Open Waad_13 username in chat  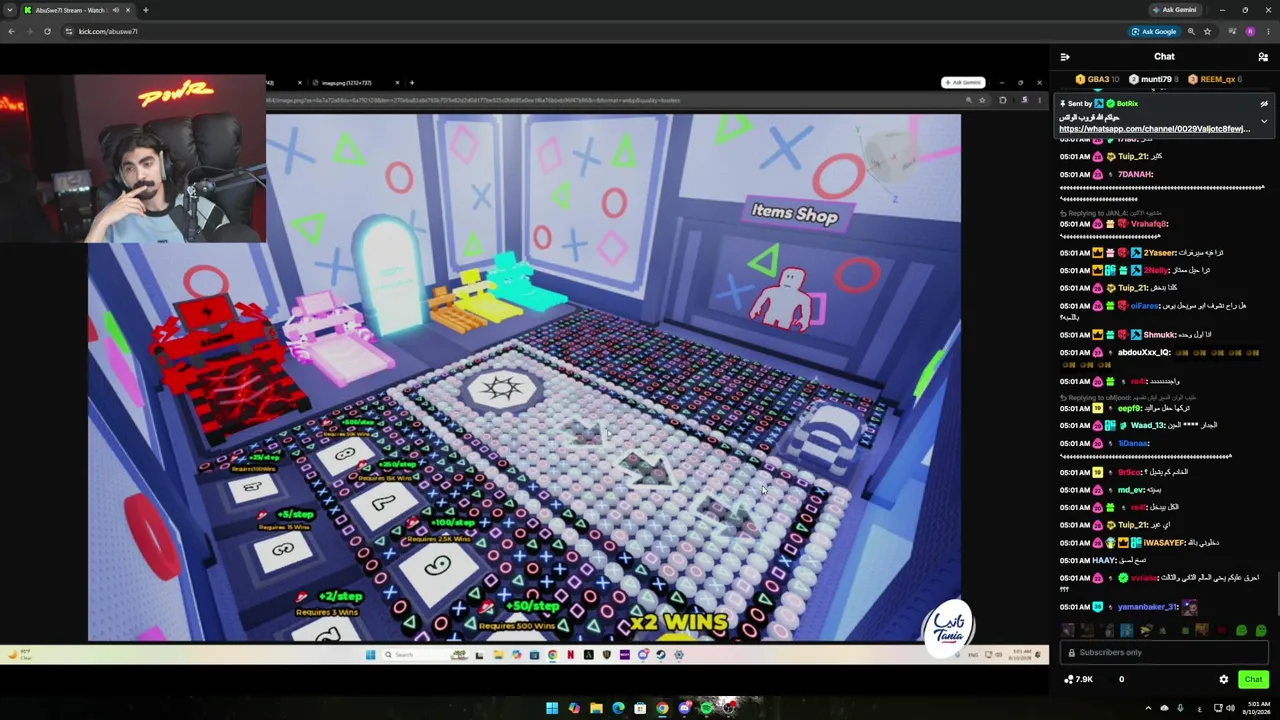[1148, 426]
